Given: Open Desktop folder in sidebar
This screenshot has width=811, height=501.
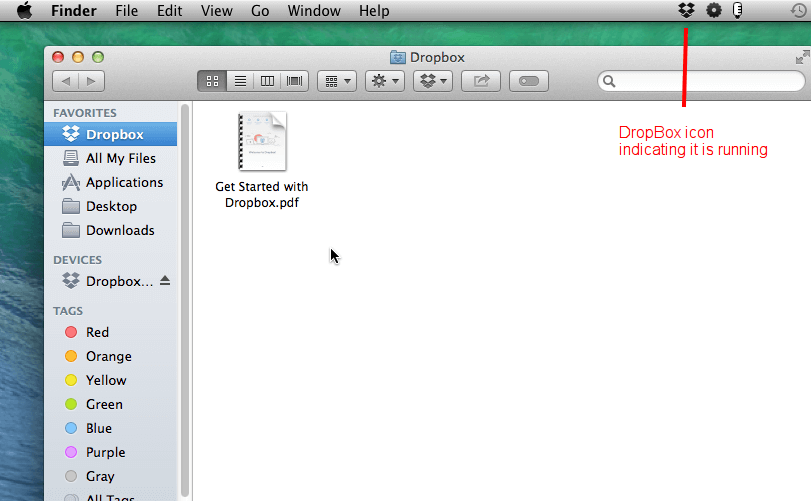Looking at the screenshot, I should click(111, 206).
